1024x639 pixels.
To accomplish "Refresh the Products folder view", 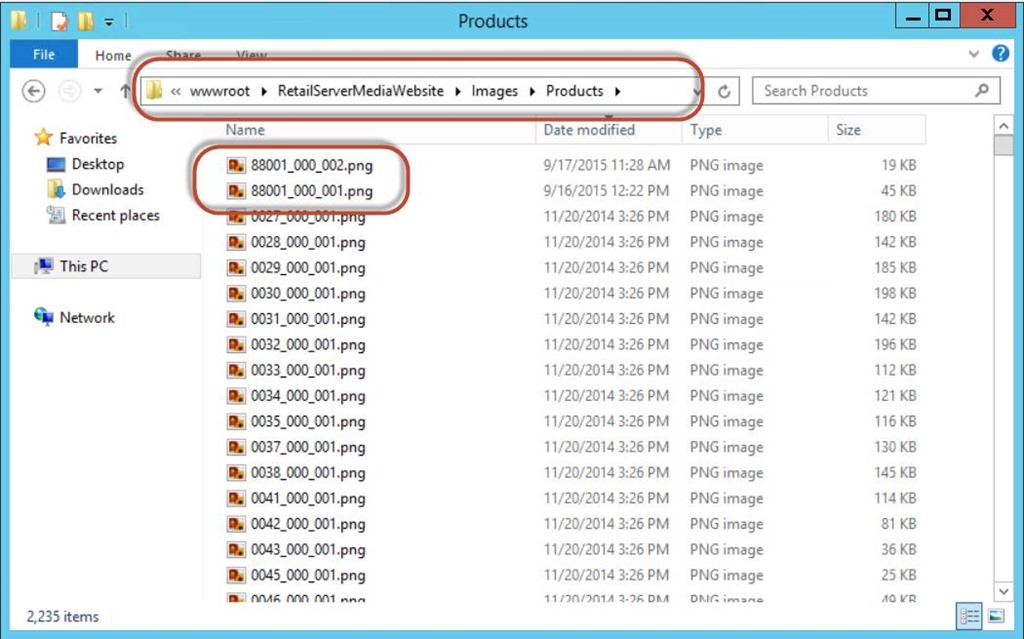I will coord(724,91).
